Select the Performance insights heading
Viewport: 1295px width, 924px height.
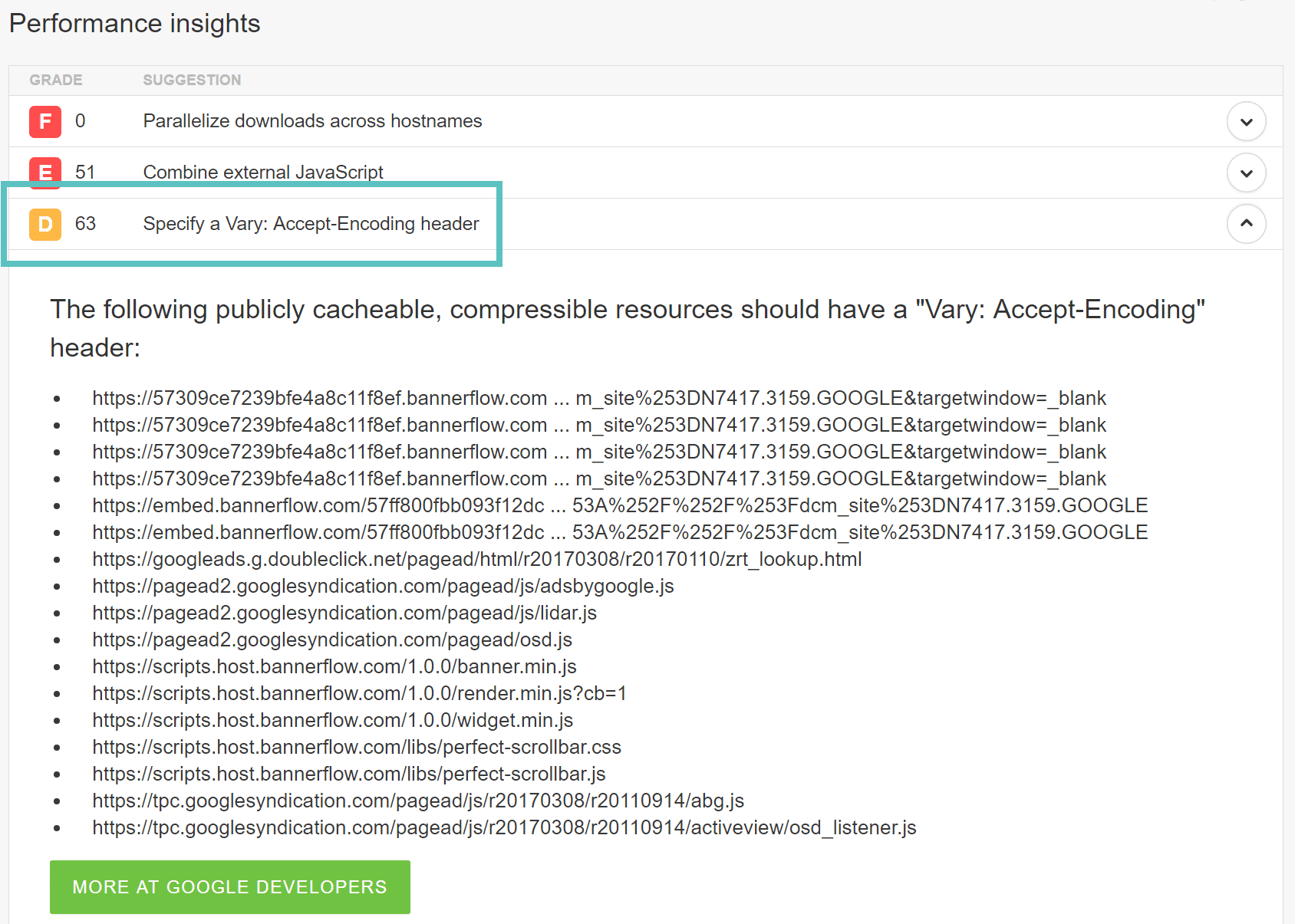134,23
